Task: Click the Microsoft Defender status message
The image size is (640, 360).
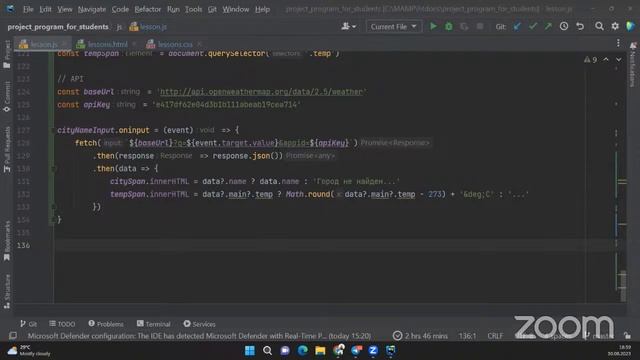Action: click(x=199, y=336)
